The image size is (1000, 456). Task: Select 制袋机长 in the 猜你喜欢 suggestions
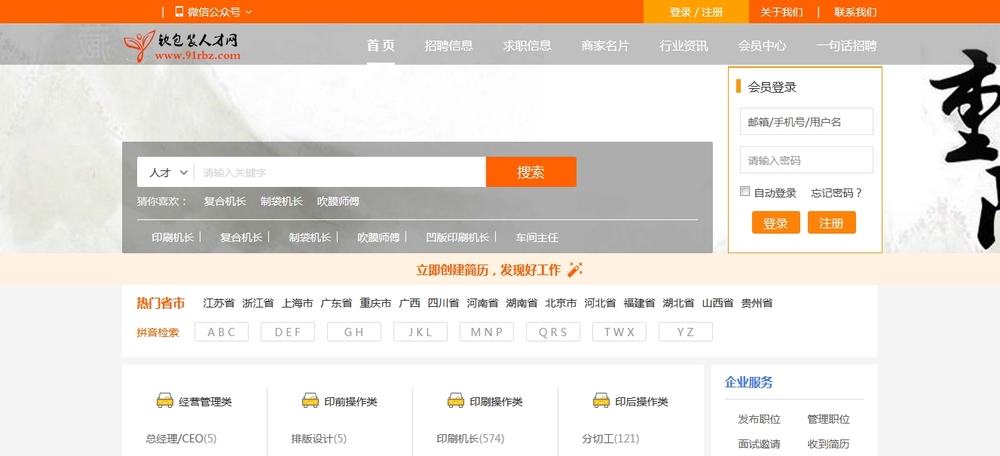tap(281, 202)
